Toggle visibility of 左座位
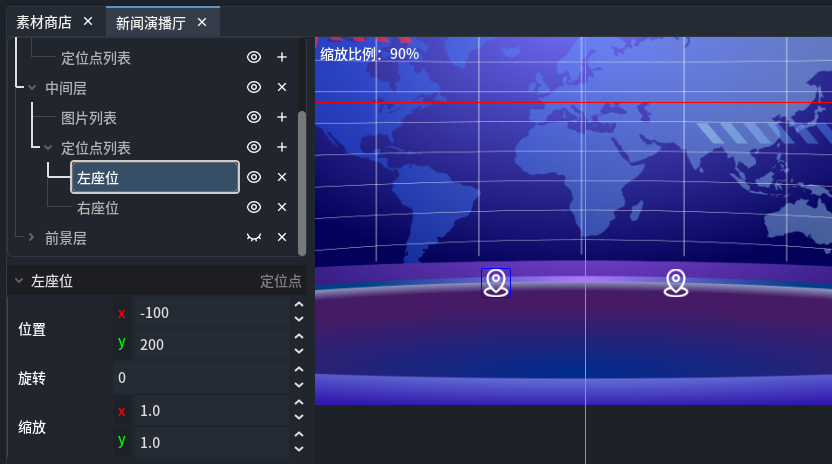Image resolution: width=832 pixels, height=464 pixels. coord(254,177)
